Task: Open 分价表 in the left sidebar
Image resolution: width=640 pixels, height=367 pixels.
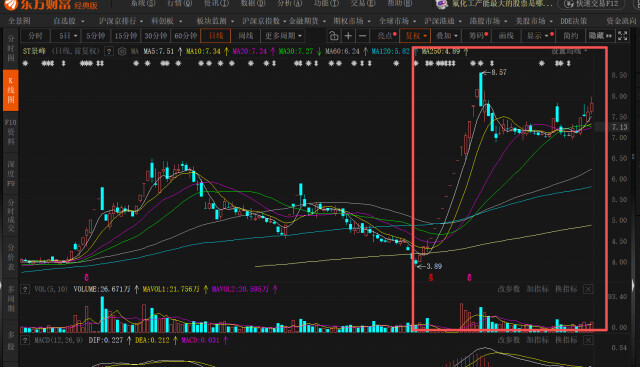Action: 11,257
